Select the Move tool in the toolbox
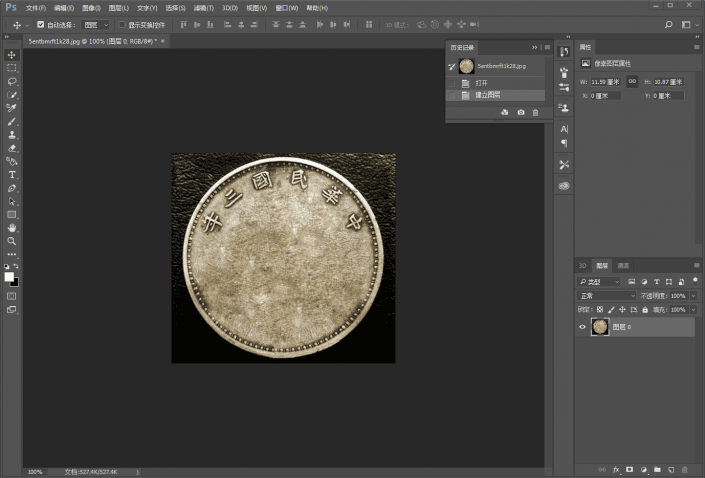705x478 pixels. (x=12, y=55)
